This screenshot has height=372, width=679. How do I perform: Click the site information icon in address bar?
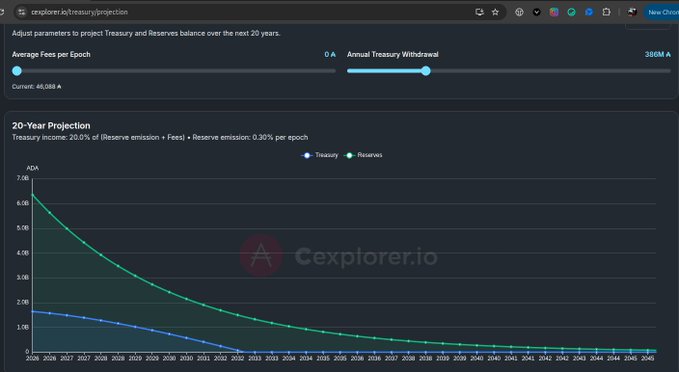pos(22,12)
